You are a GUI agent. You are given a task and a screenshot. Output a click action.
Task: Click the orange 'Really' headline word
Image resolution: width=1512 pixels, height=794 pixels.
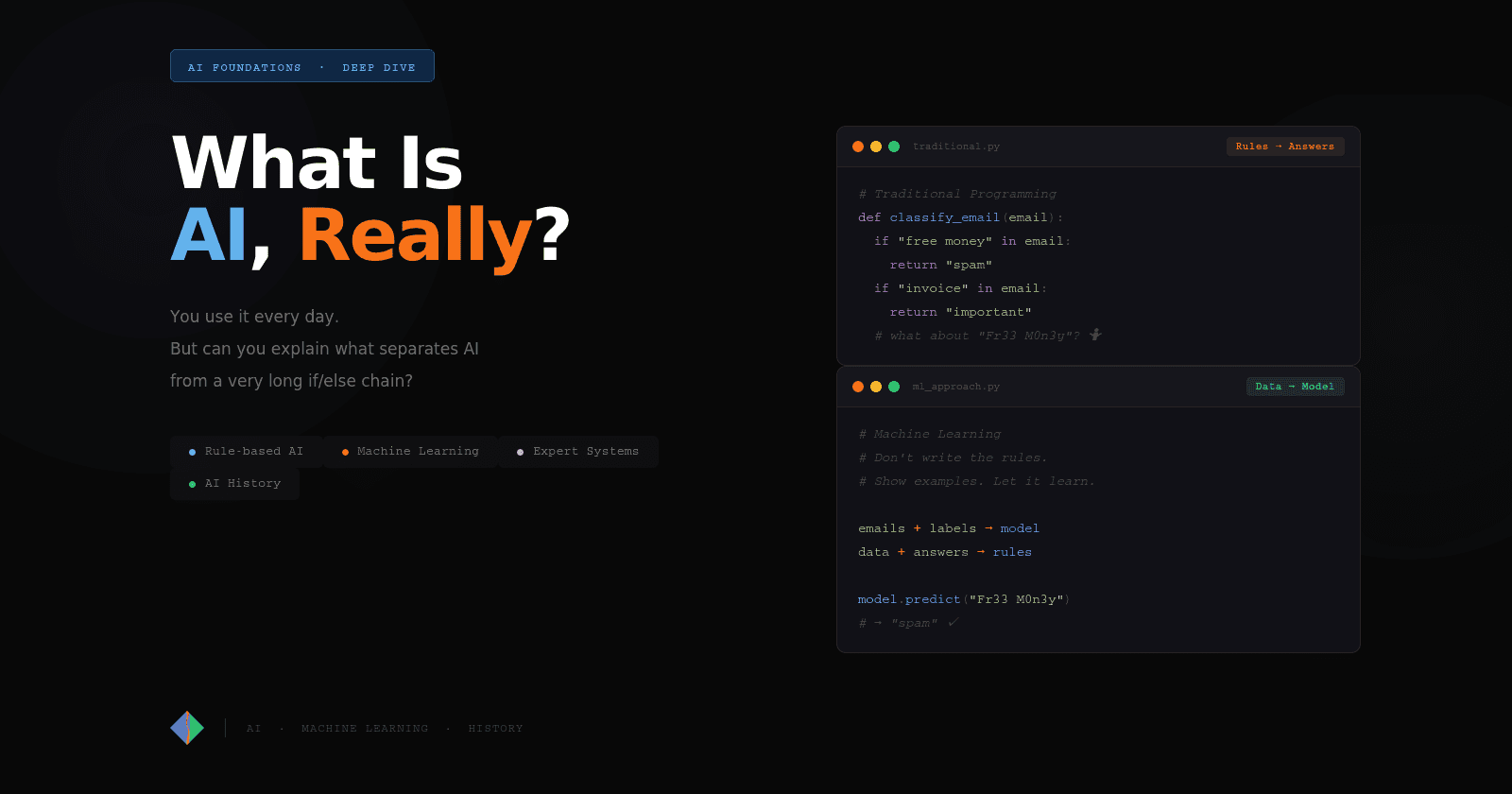pos(416,236)
